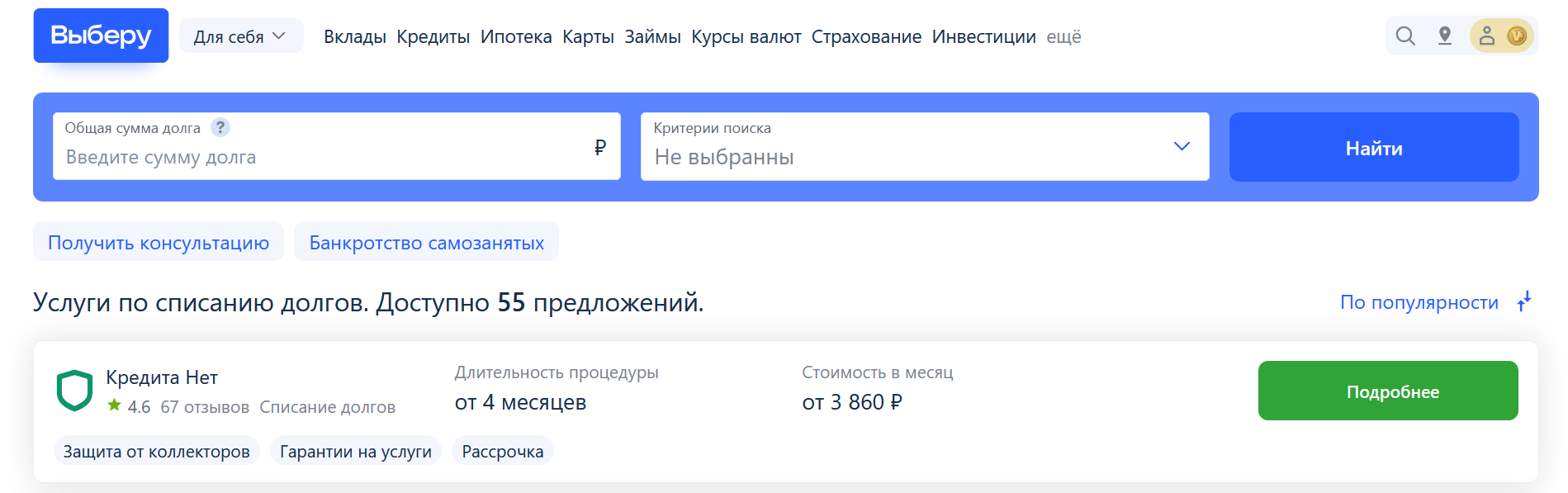Open the 67 отзывов reviews link
1568x493 pixels.
coord(205,406)
